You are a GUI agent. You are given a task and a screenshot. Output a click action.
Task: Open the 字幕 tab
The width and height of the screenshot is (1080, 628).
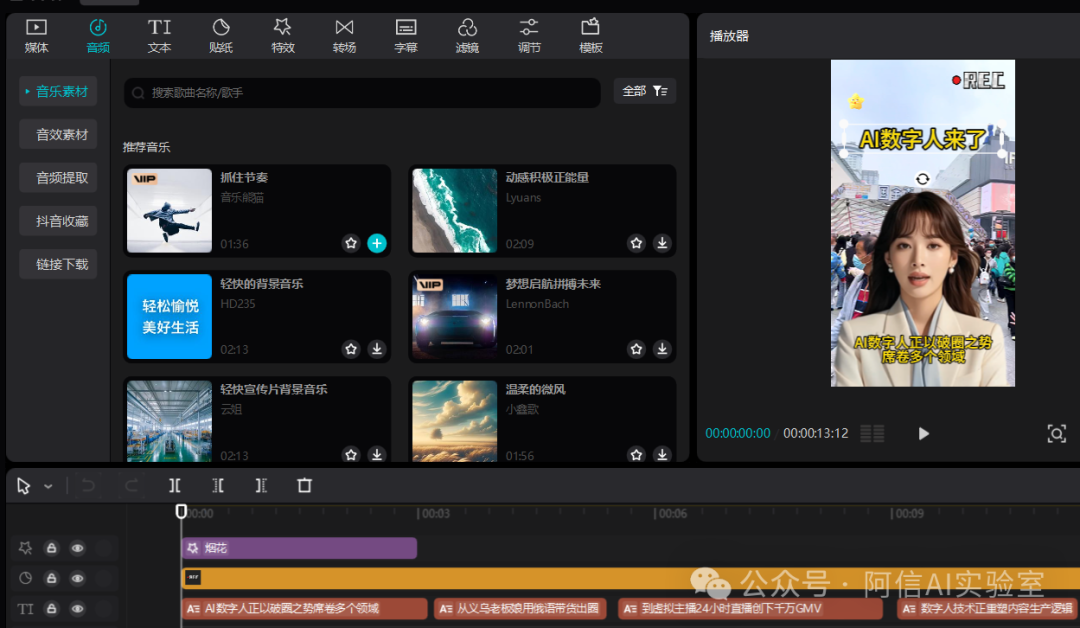click(x=406, y=35)
